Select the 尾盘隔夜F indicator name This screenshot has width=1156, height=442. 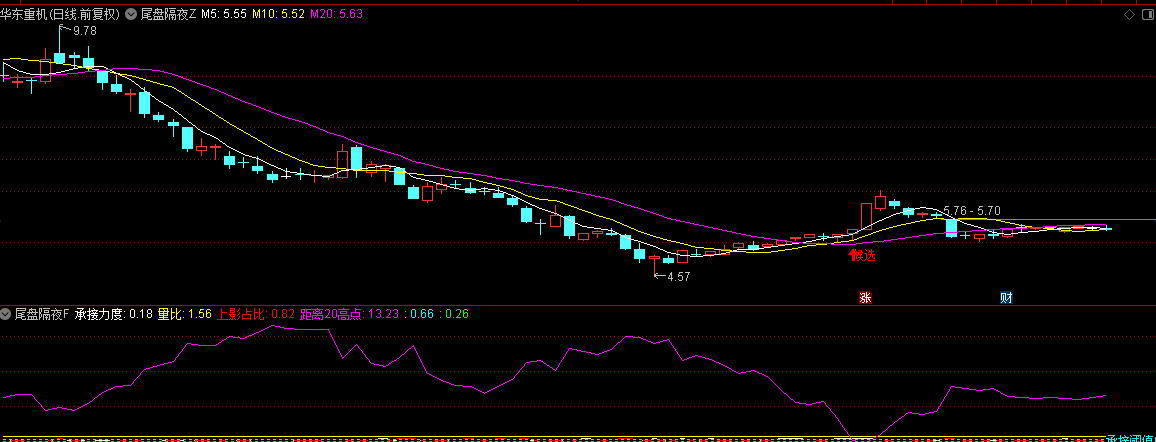42,315
